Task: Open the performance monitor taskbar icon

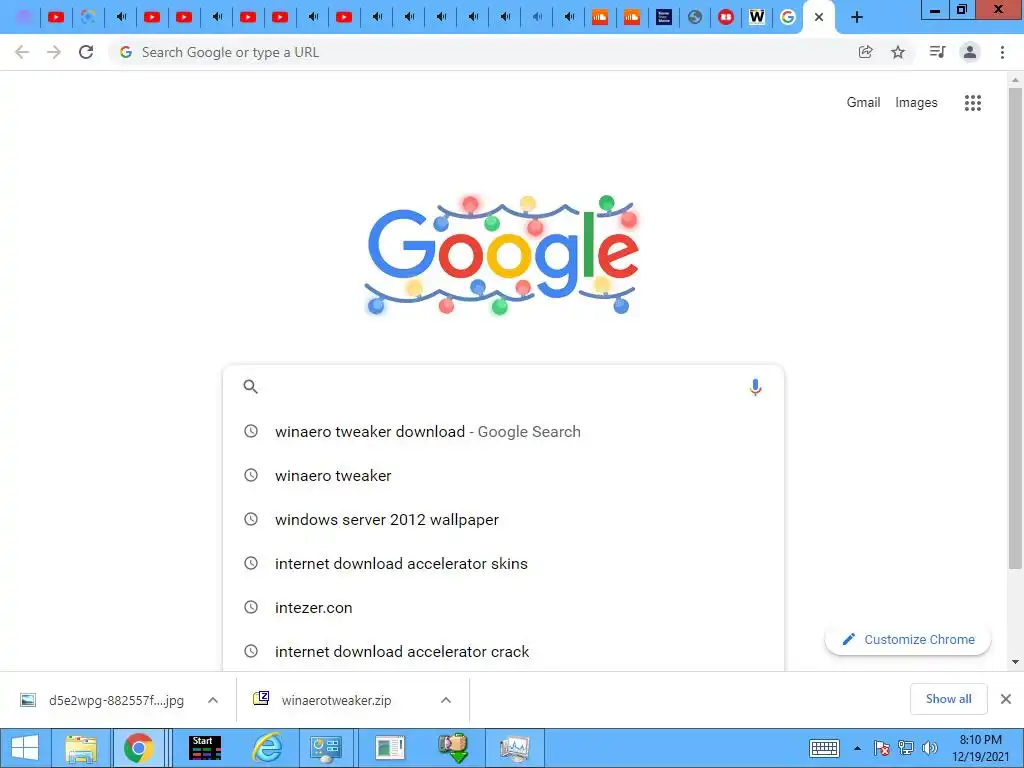Action: click(514, 748)
